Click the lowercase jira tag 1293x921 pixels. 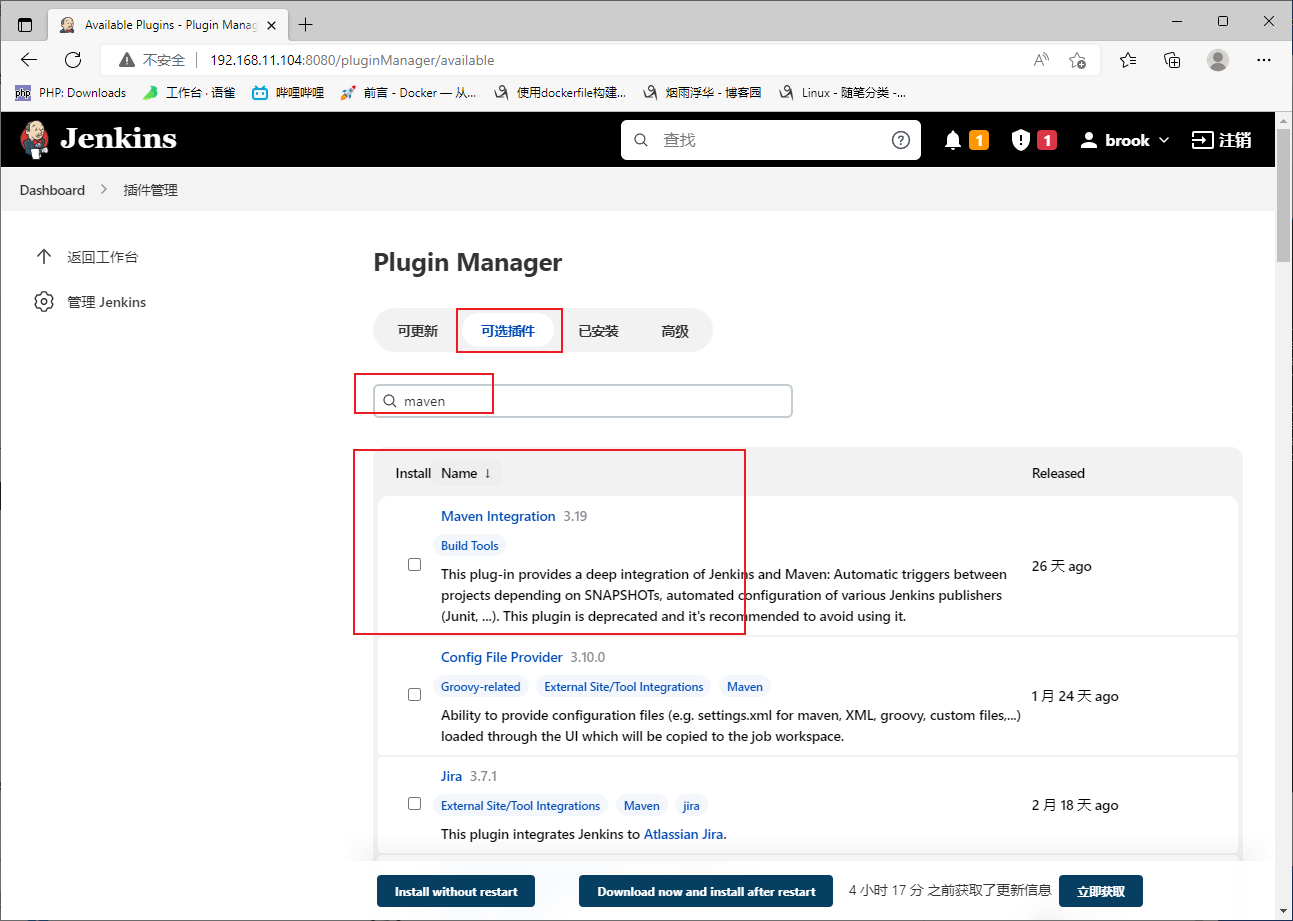coord(691,806)
